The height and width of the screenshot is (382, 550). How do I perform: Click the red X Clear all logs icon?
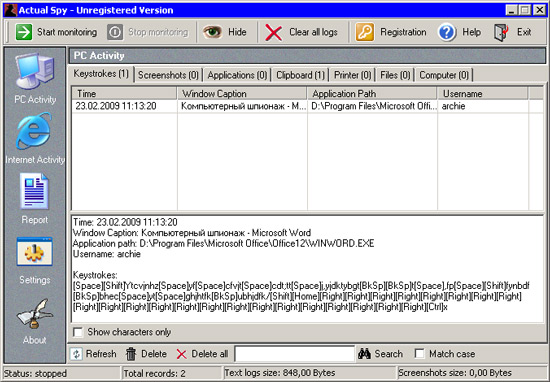pyautogui.click(x=274, y=33)
